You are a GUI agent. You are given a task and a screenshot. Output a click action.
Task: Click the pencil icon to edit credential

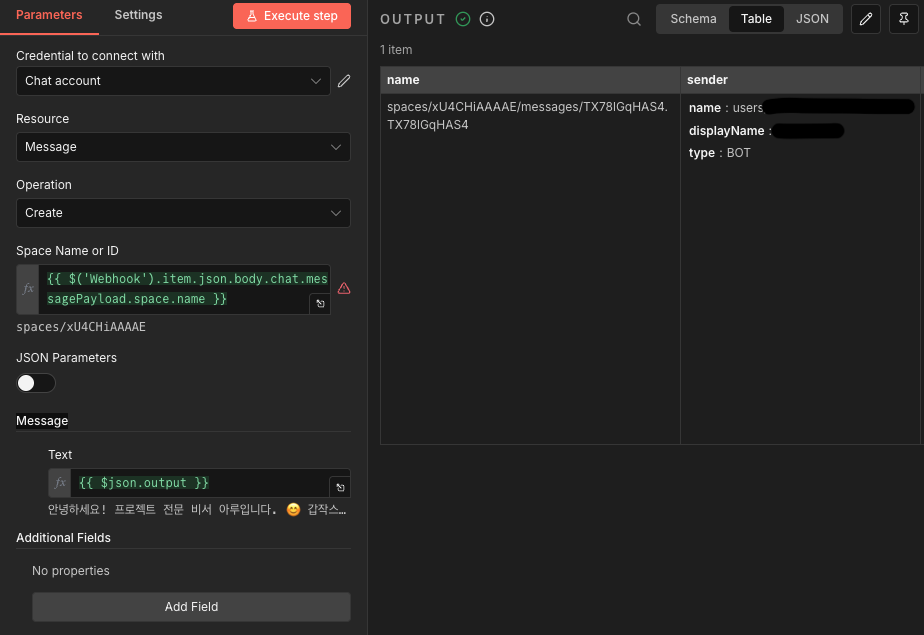344,81
